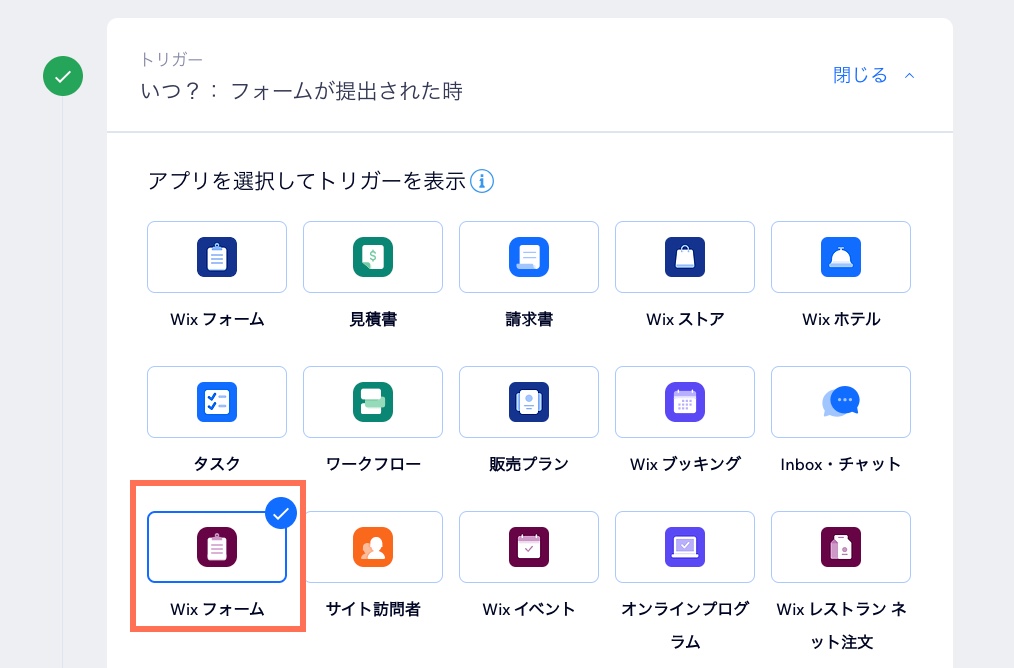Click the Inbox・チャット label text

tap(841, 464)
